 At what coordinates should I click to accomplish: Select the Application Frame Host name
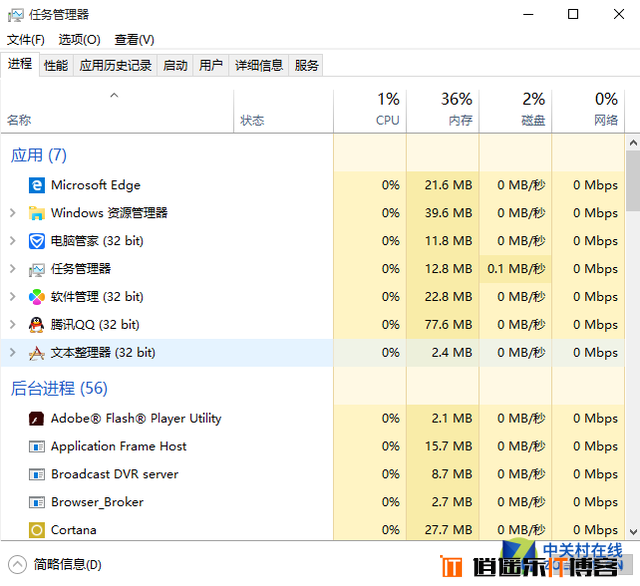coord(118,446)
